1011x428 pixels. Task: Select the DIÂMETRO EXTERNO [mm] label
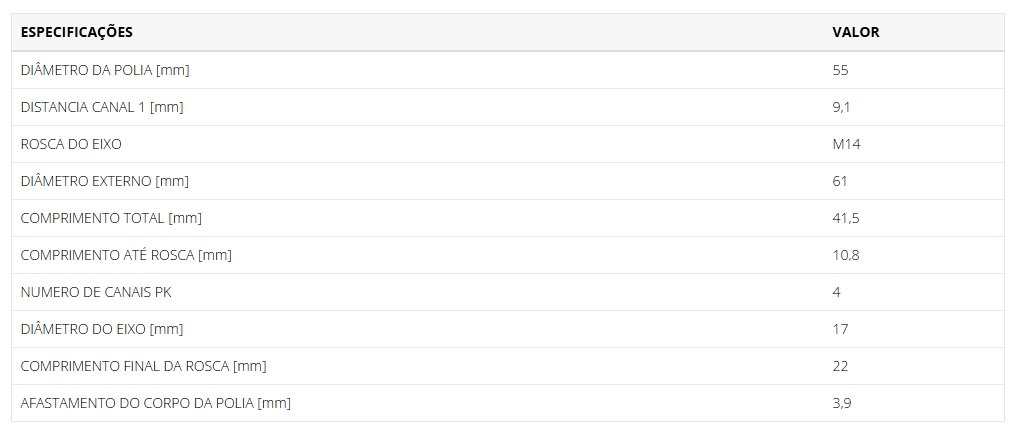pos(104,181)
